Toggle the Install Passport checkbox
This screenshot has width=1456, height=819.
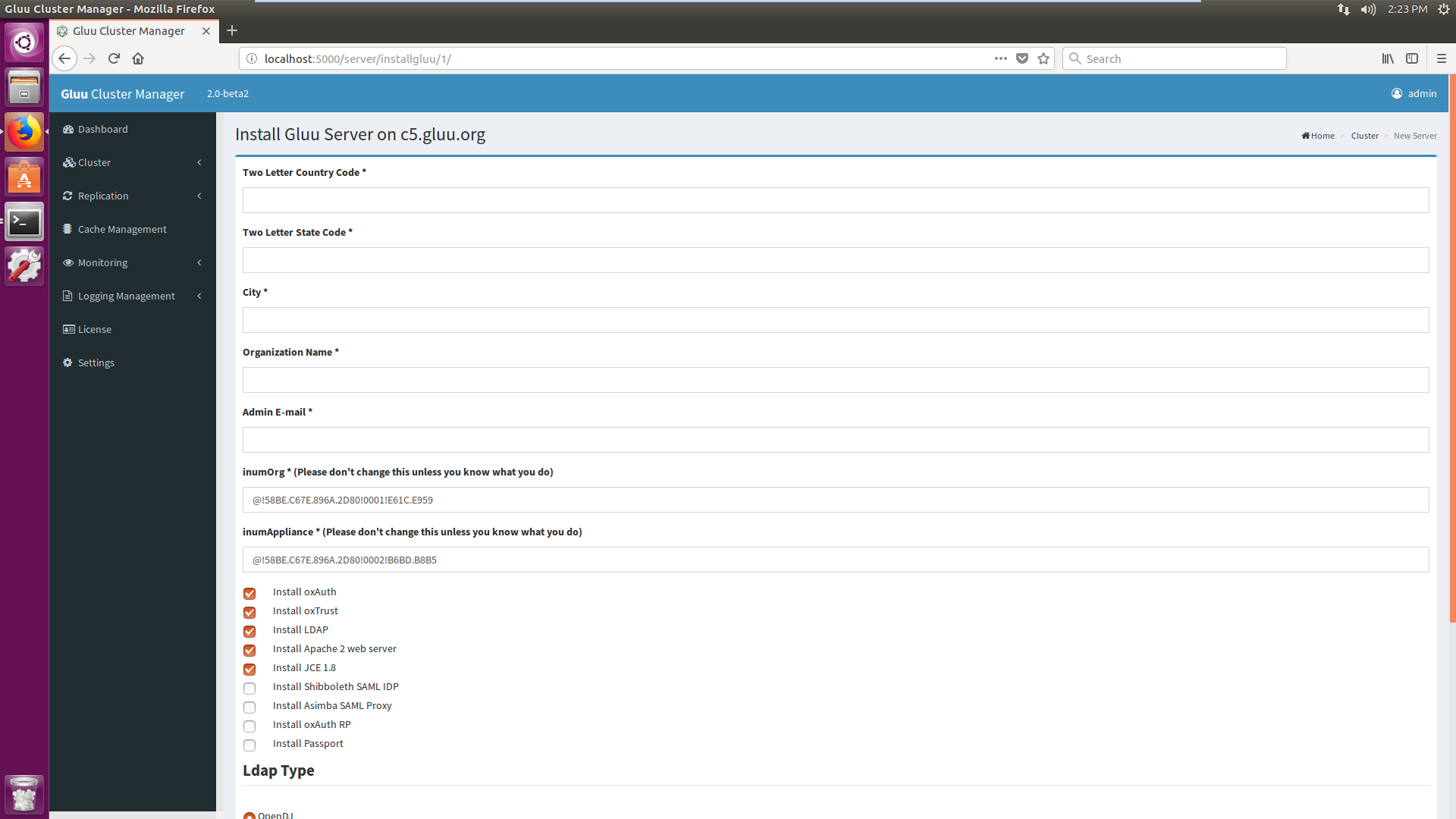coord(249,744)
